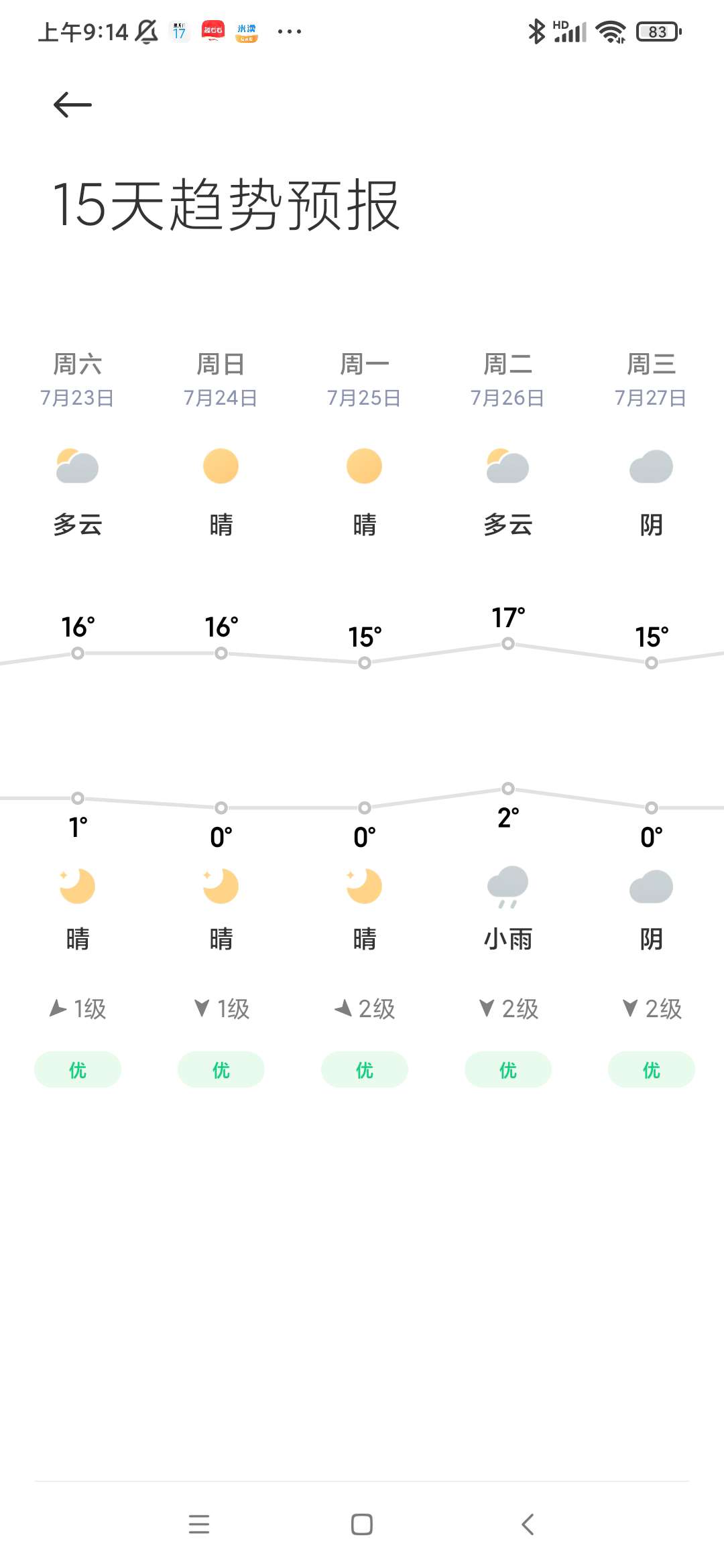Open the Android recent apps menu button

pyautogui.click(x=199, y=1524)
